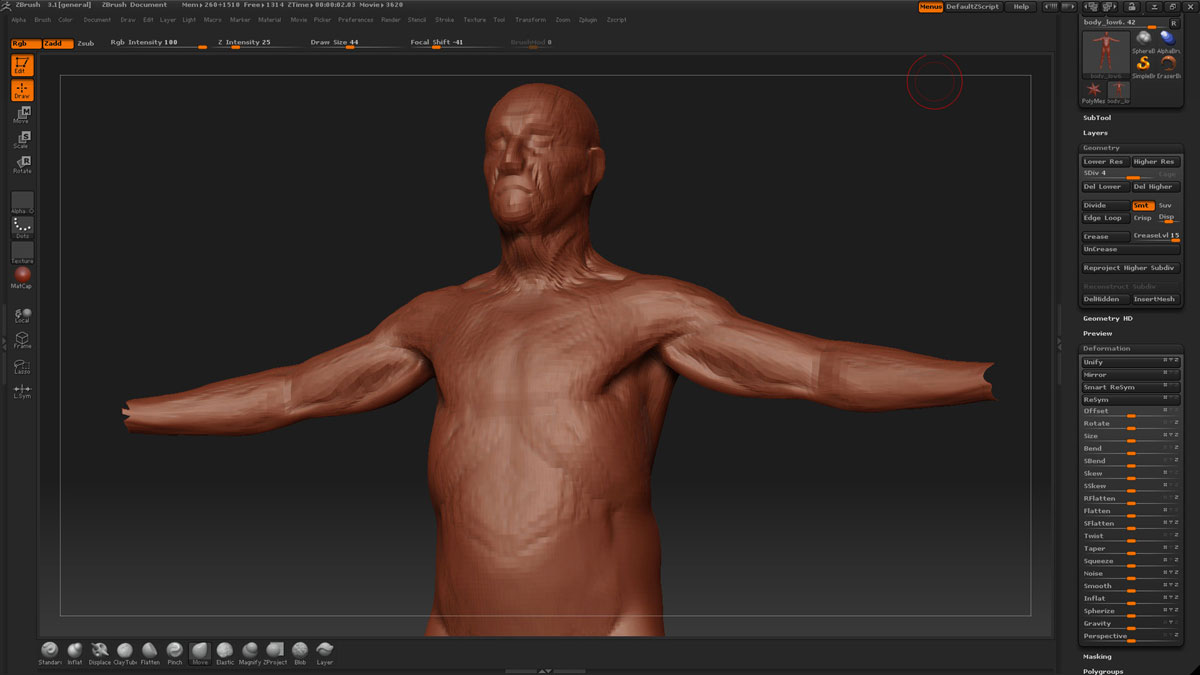Select the Blob sculpting brush
This screenshot has width=1200, height=675.
(x=300, y=651)
